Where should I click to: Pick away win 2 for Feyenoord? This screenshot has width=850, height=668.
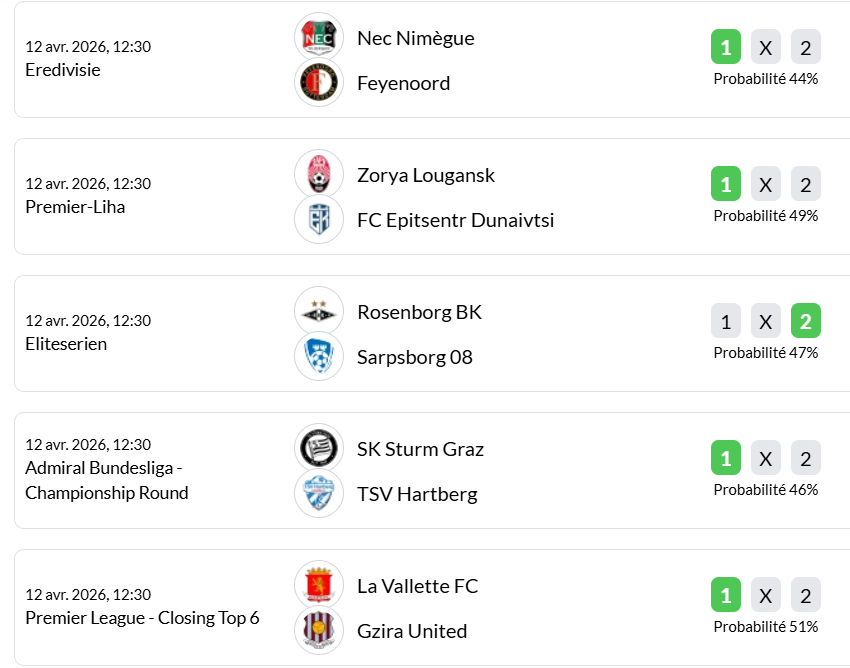(x=806, y=47)
